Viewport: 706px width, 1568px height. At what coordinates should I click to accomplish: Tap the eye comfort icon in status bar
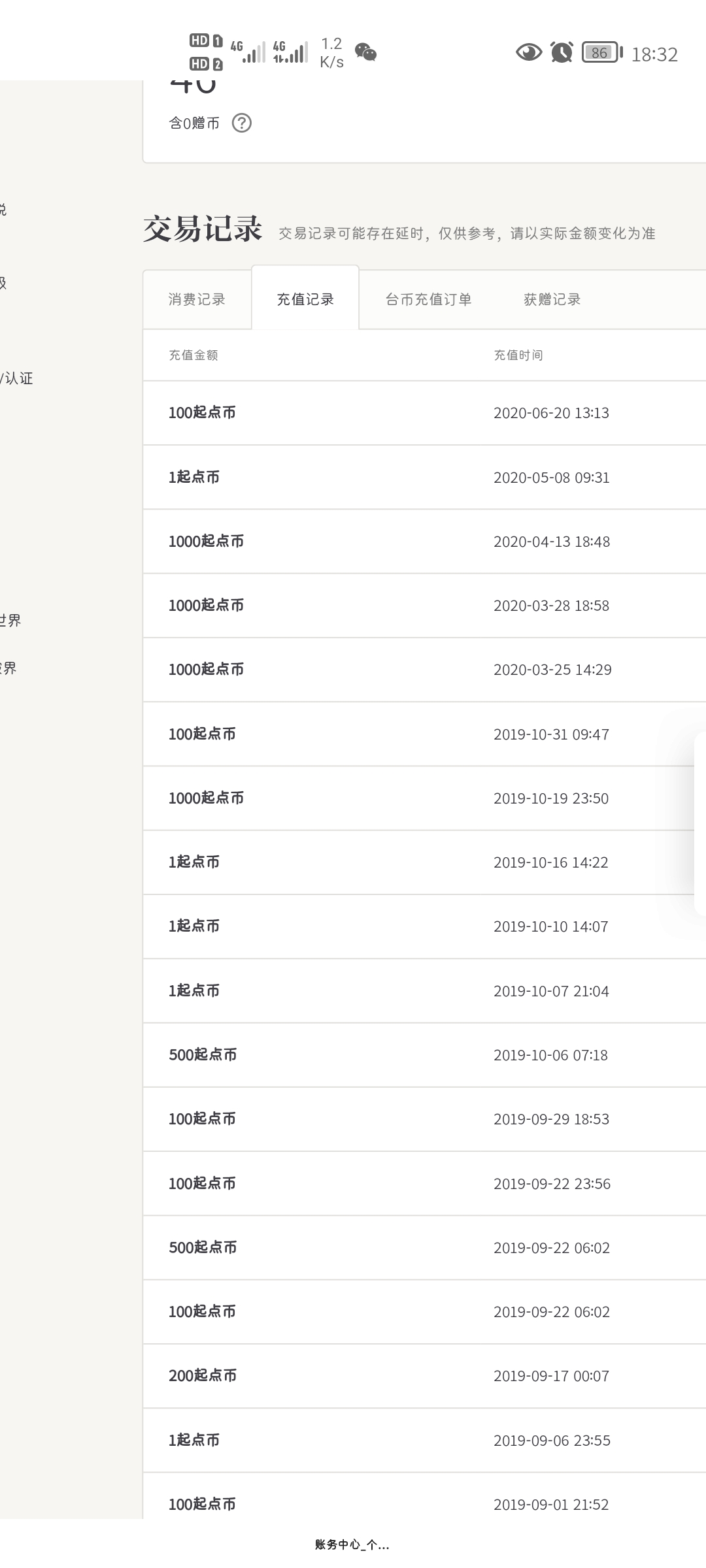coord(529,52)
